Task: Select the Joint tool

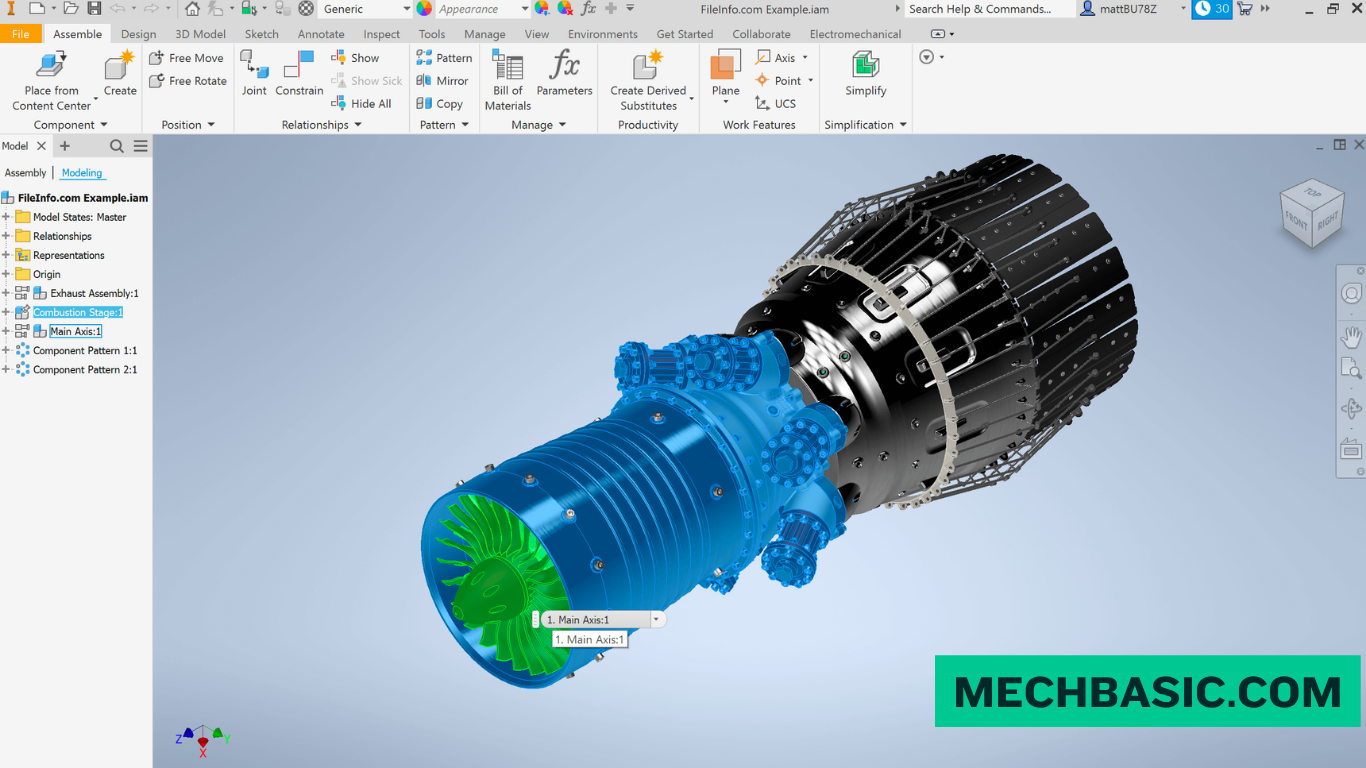Action: point(254,75)
